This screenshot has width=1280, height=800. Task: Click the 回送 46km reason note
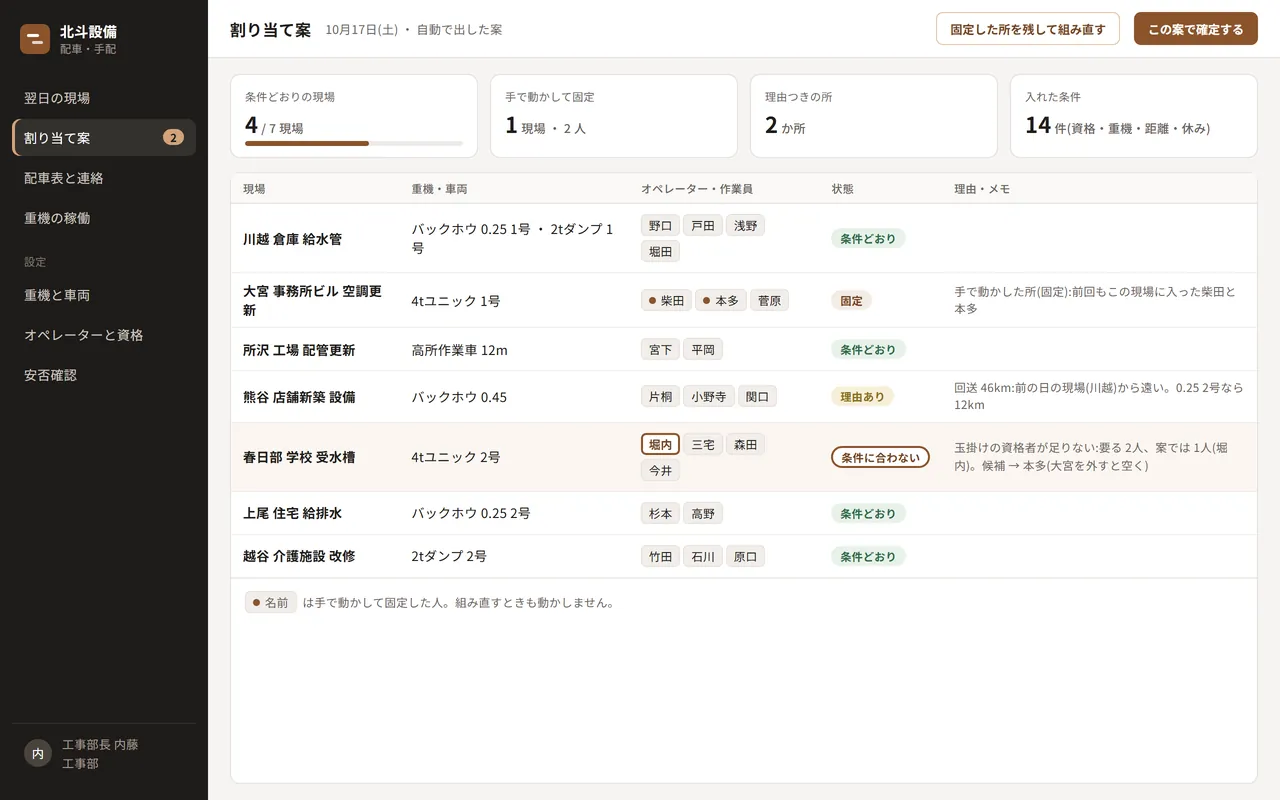tap(1099, 396)
